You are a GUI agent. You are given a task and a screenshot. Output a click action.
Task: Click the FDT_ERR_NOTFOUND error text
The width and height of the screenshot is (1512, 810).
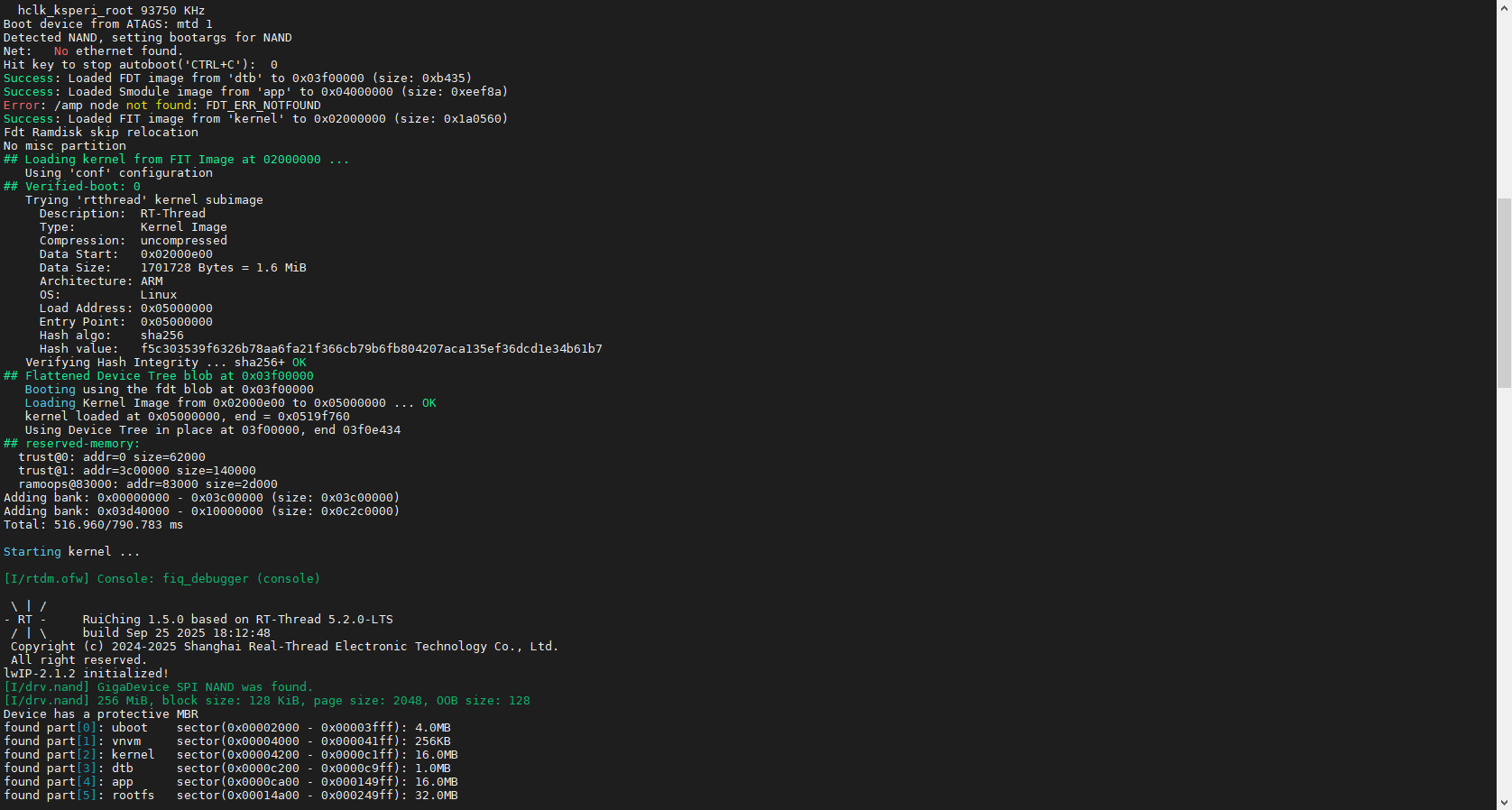click(263, 106)
